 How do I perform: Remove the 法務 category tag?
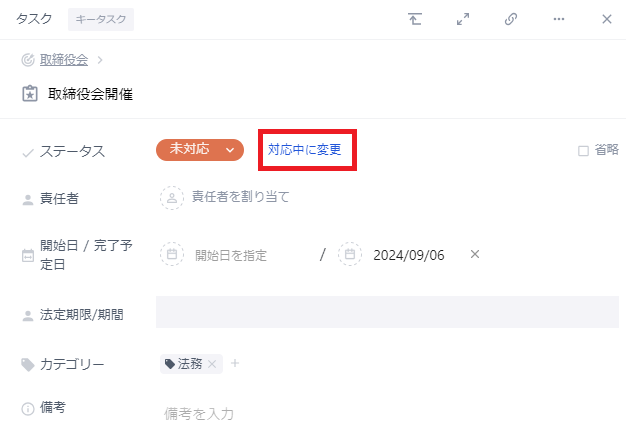coord(212,364)
